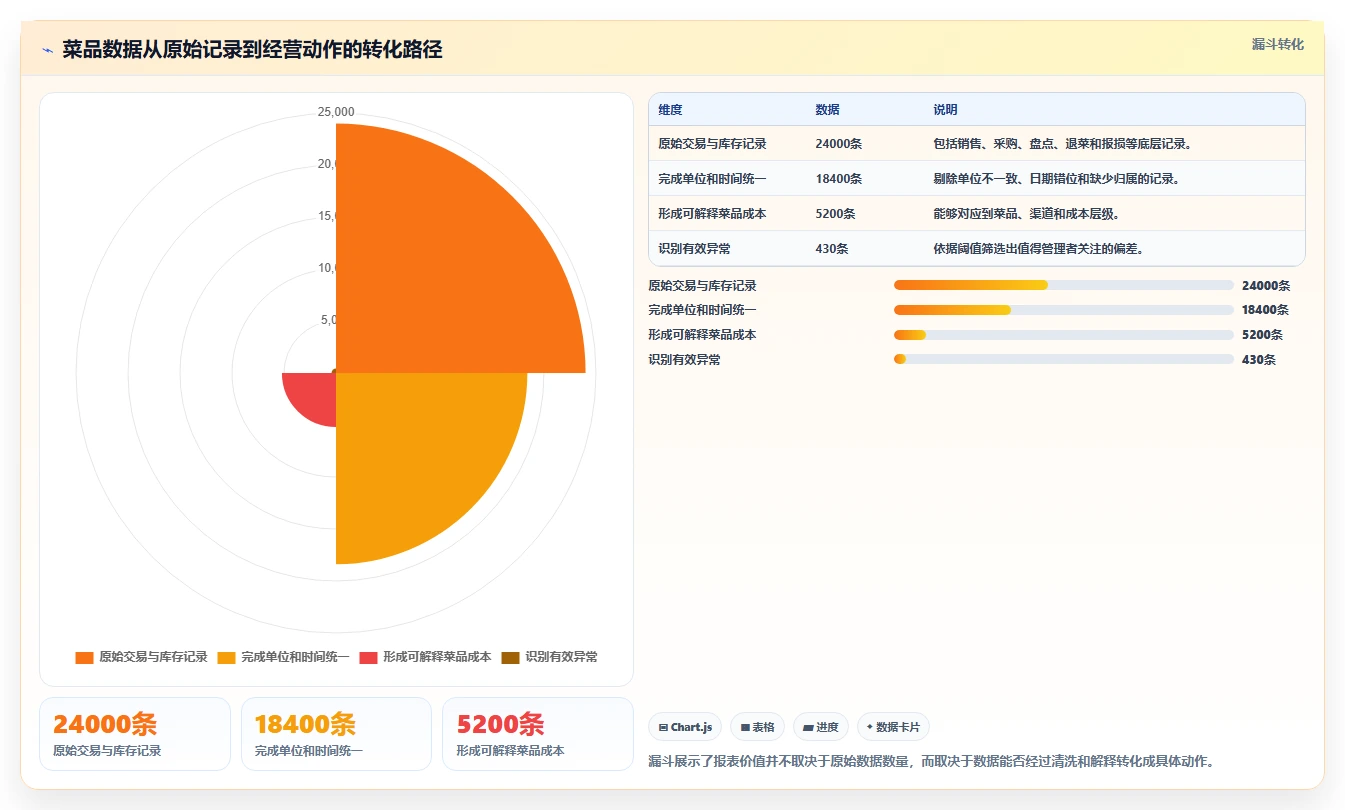
Task: Open the 18400条 data card
Action: click(336, 734)
